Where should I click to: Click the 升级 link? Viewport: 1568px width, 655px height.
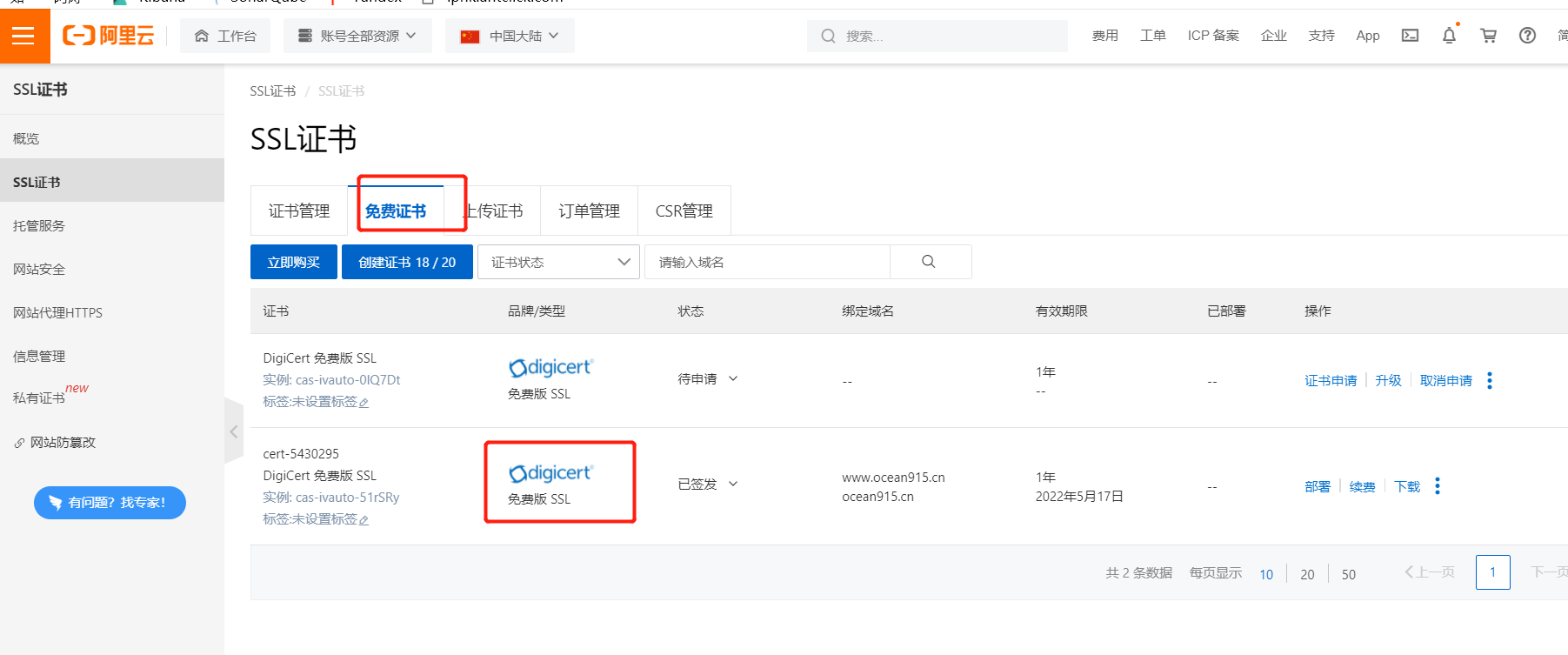point(1389,381)
